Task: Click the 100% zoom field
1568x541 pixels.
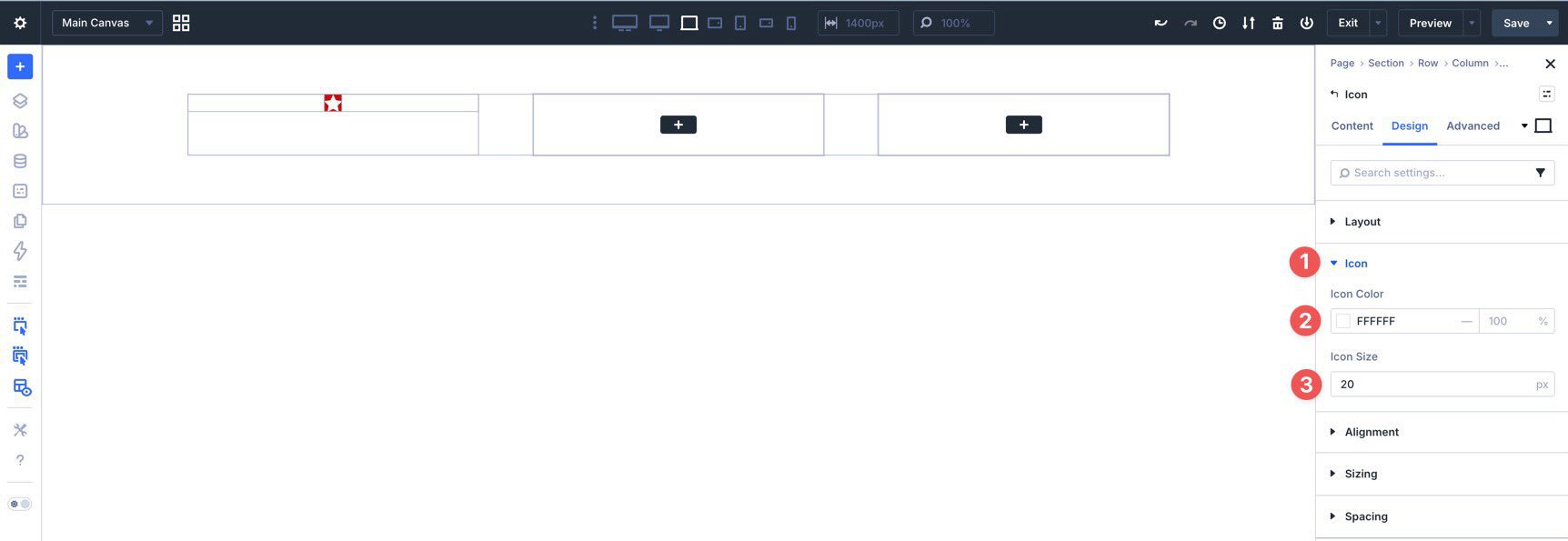Action: point(954,23)
